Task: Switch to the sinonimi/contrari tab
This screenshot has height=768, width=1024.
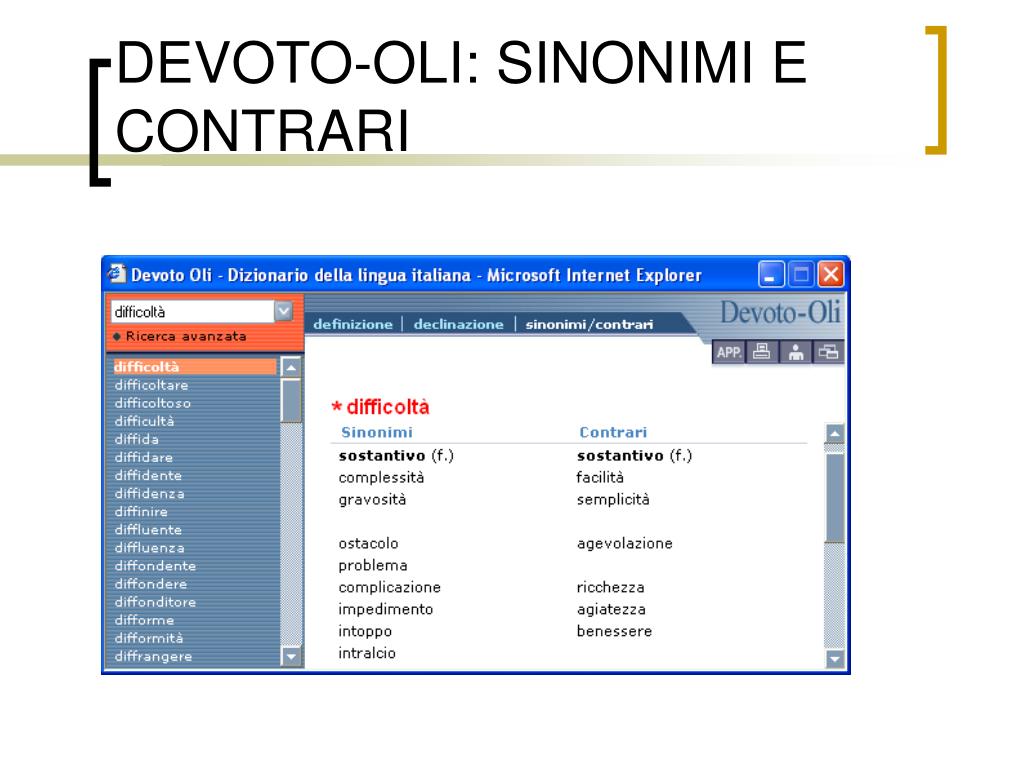Action: (x=589, y=324)
